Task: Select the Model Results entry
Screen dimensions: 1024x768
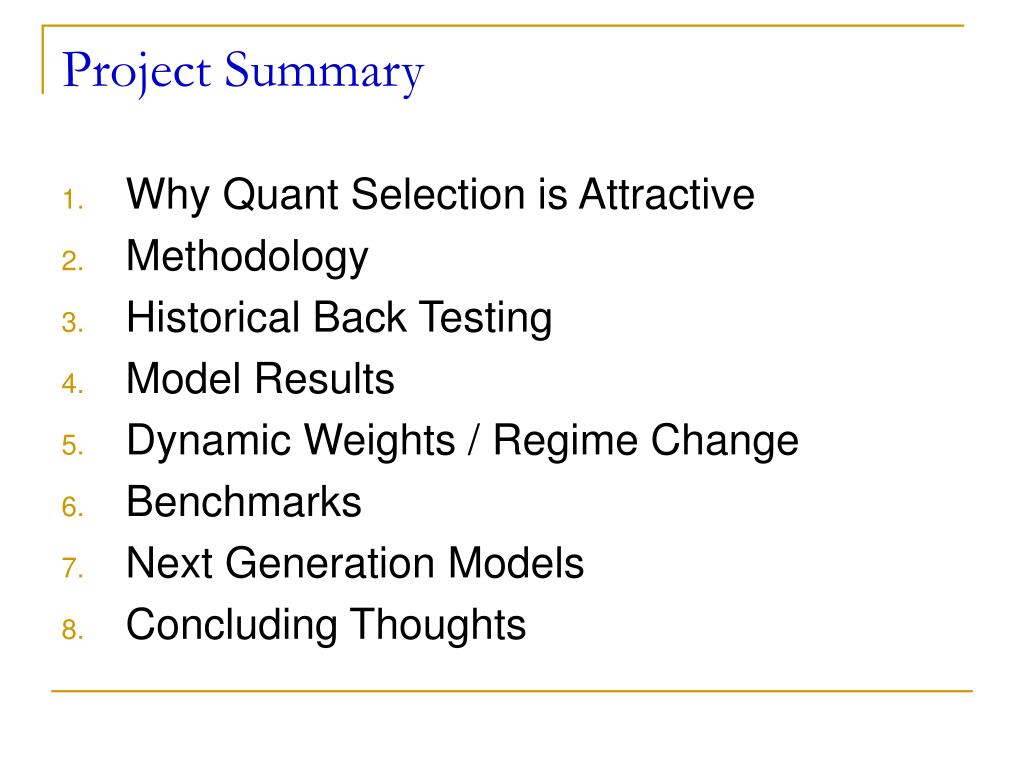Action: click(x=260, y=379)
